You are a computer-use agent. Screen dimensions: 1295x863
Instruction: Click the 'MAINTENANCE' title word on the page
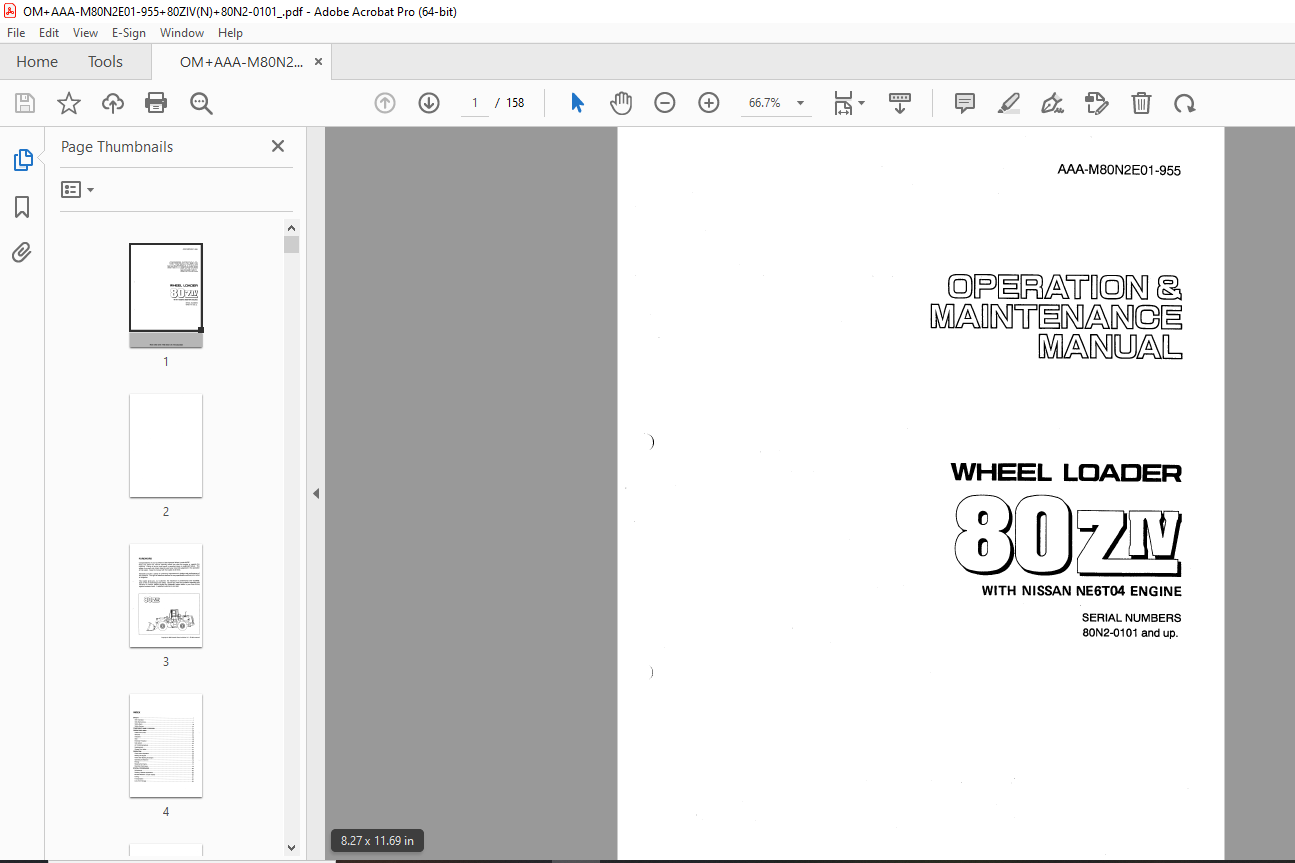point(1056,317)
